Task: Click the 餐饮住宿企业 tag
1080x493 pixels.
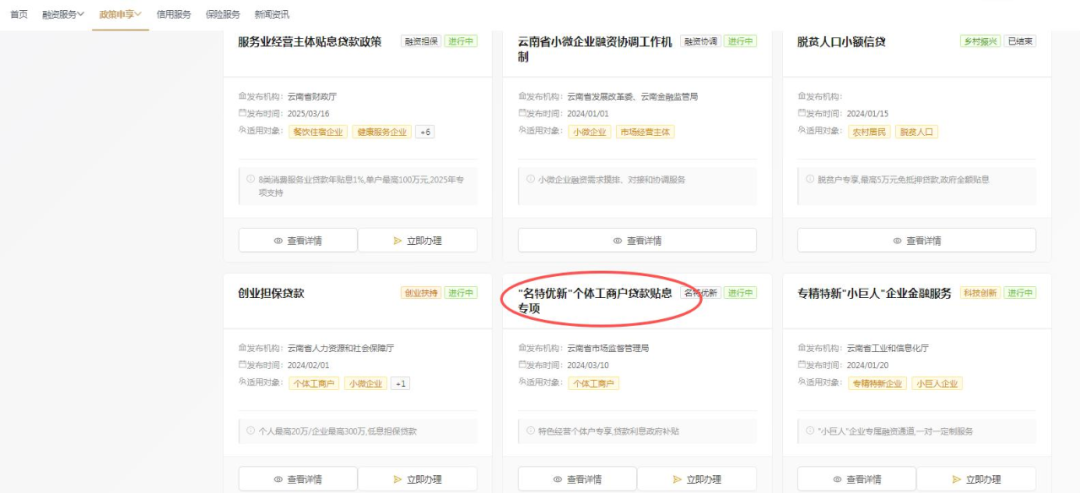Action: pyautogui.click(x=317, y=132)
